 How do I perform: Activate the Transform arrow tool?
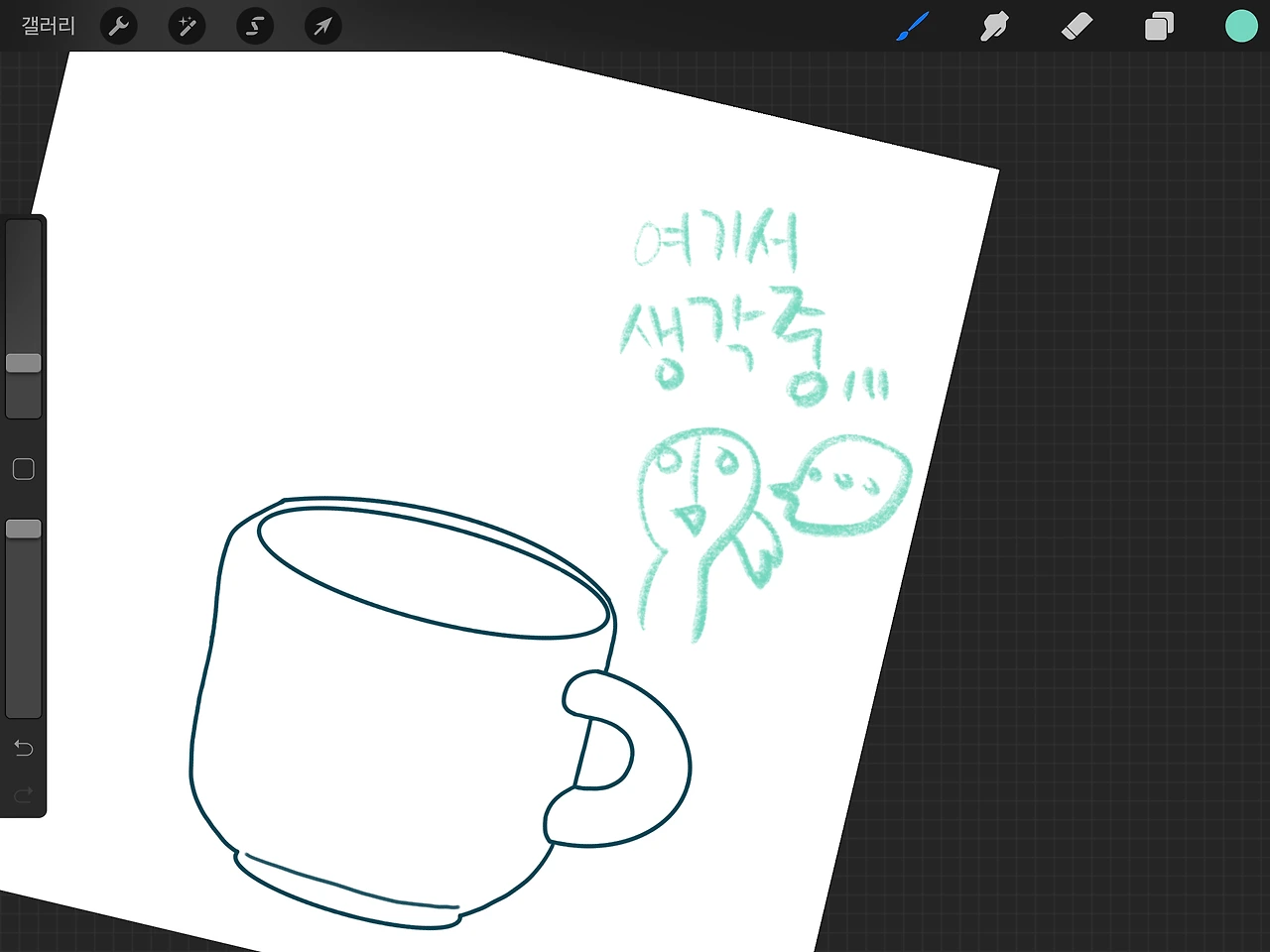pos(322,26)
